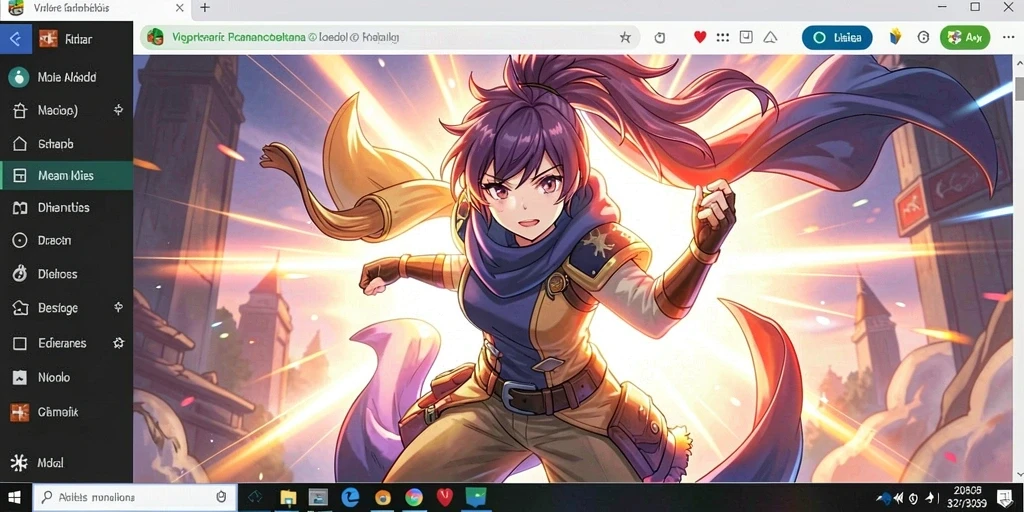
Task: Select the Dhanties sidebar item
Action: coord(67,208)
